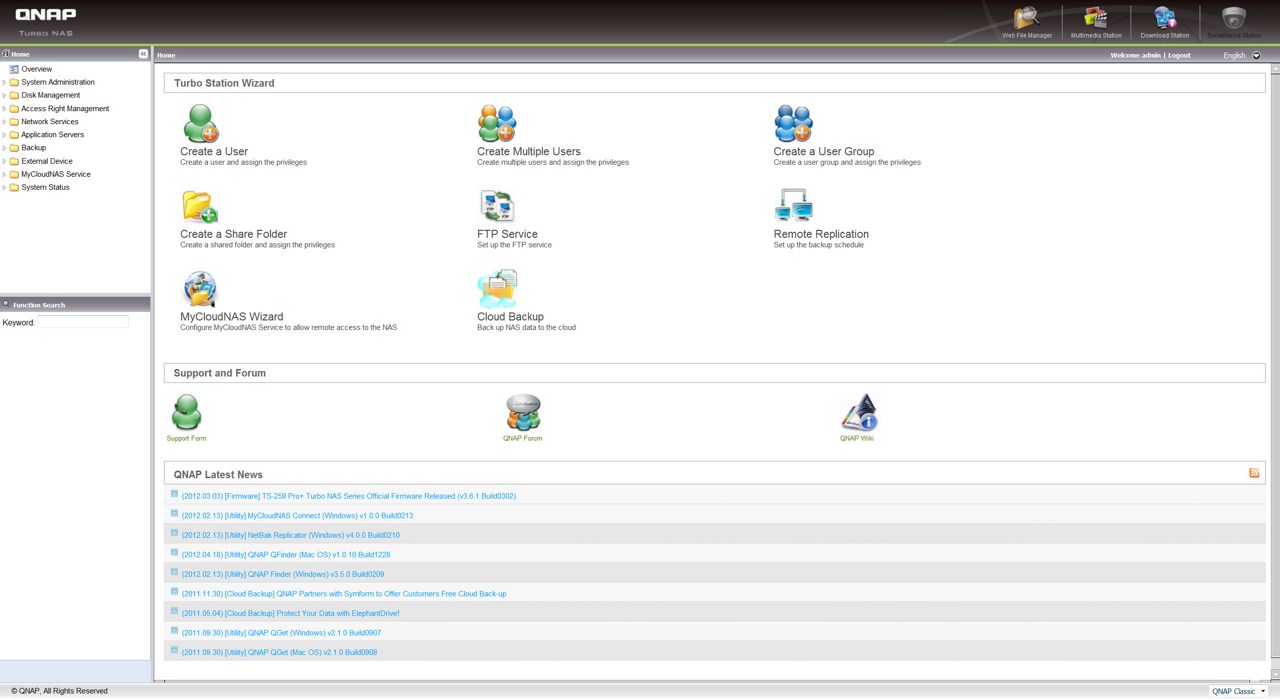Click the Home breadcrumb in content header
The height and width of the screenshot is (699, 1280).
click(x=166, y=55)
